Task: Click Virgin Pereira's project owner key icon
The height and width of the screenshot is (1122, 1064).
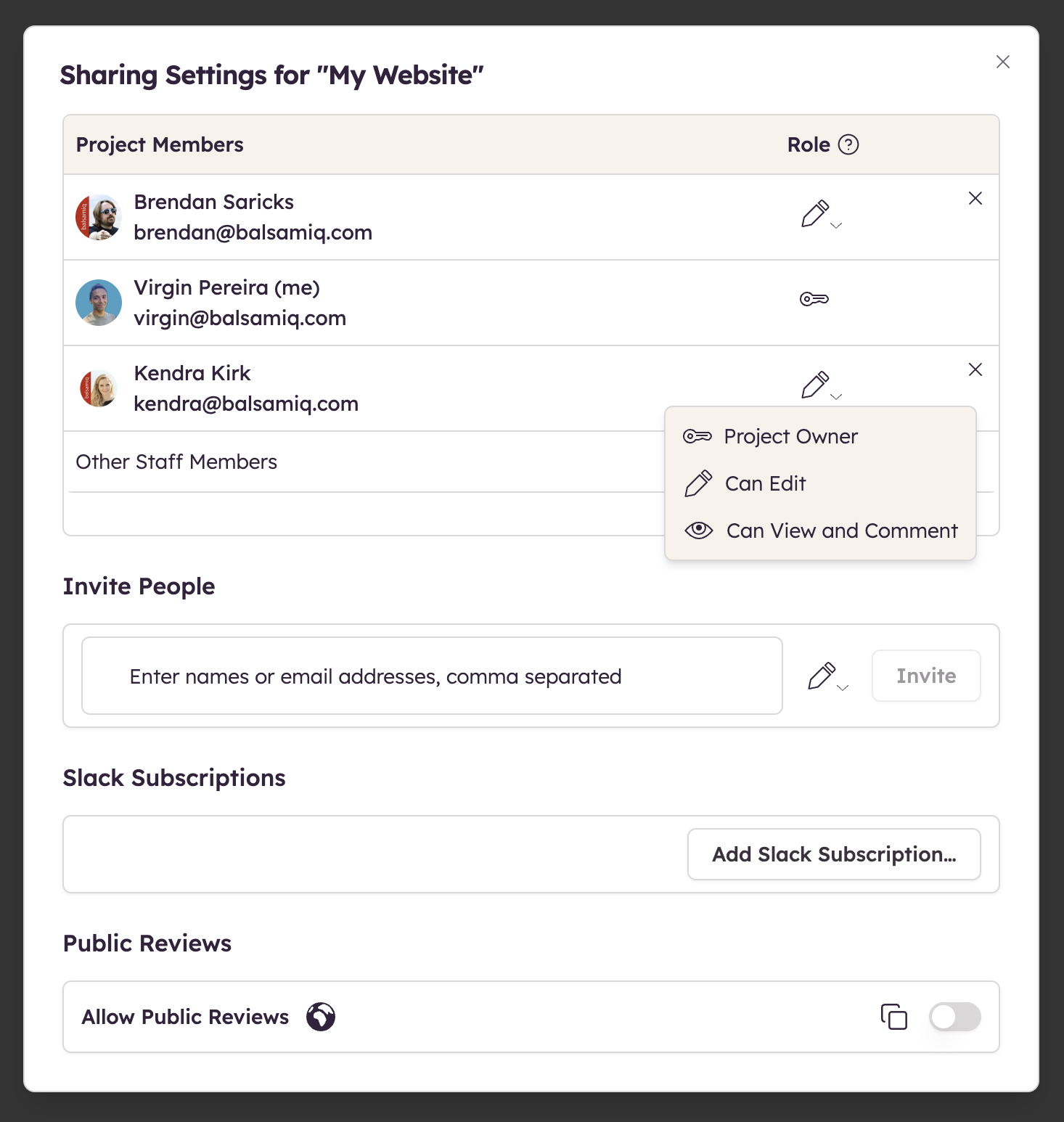Action: coord(814,299)
